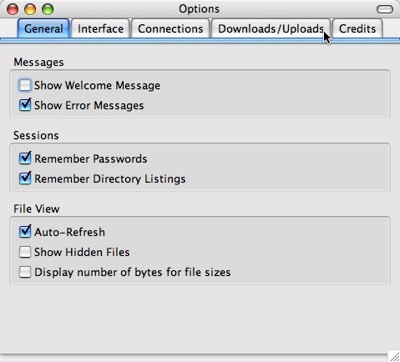Image resolution: width=400 pixels, height=362 pixels.
Task: Open the Connections tab
Action: [170, 29]
